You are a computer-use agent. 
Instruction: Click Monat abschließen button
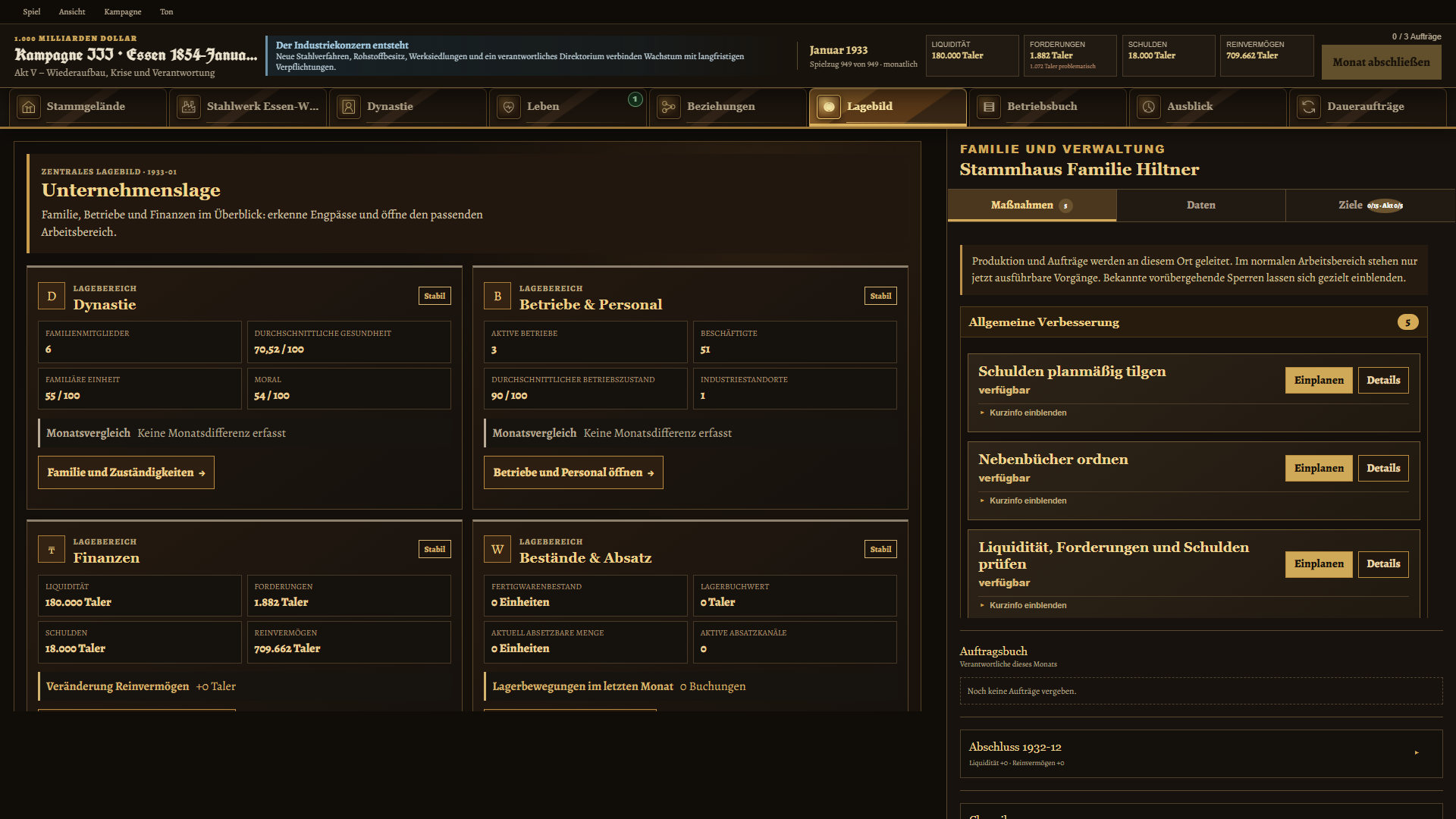[1381, 62]
